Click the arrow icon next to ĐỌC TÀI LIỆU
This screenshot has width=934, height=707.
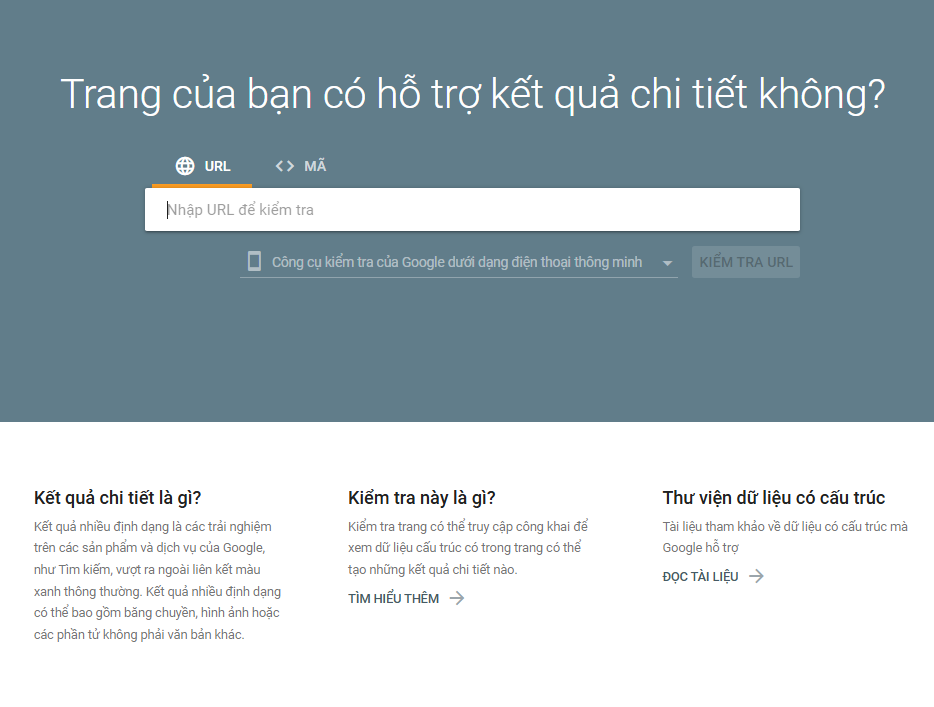point(757,576)
